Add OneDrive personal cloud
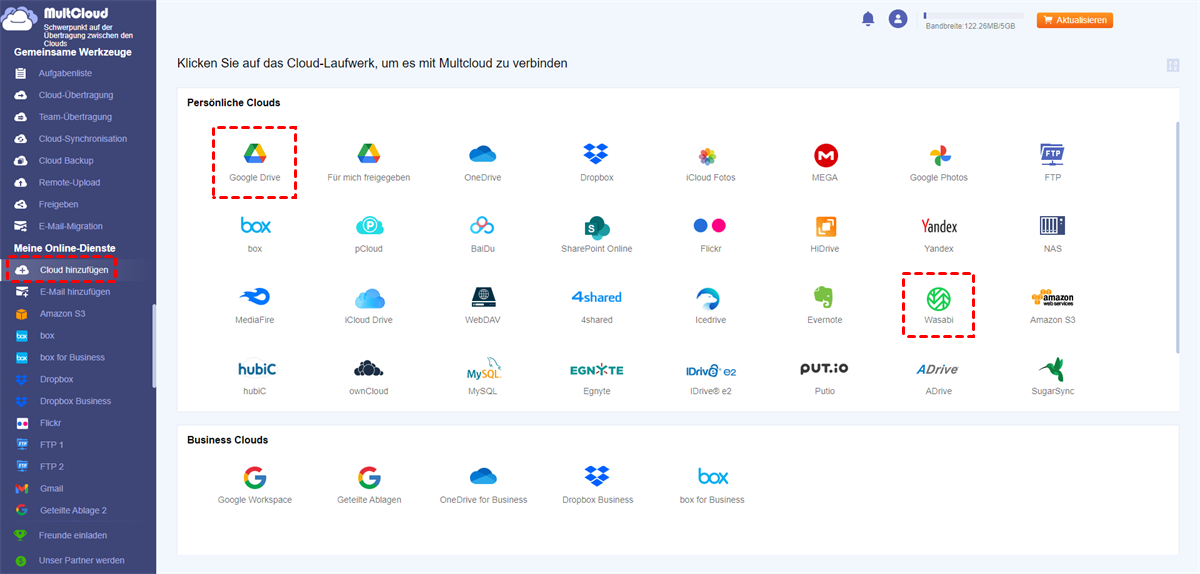The width and height of the screenshot is (1200, 574). pyautogui.click(x=483, y=155)
